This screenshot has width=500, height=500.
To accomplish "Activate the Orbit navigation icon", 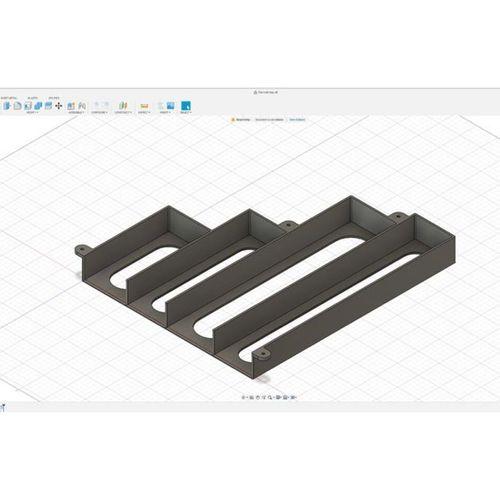I will [x=244, y=397].
